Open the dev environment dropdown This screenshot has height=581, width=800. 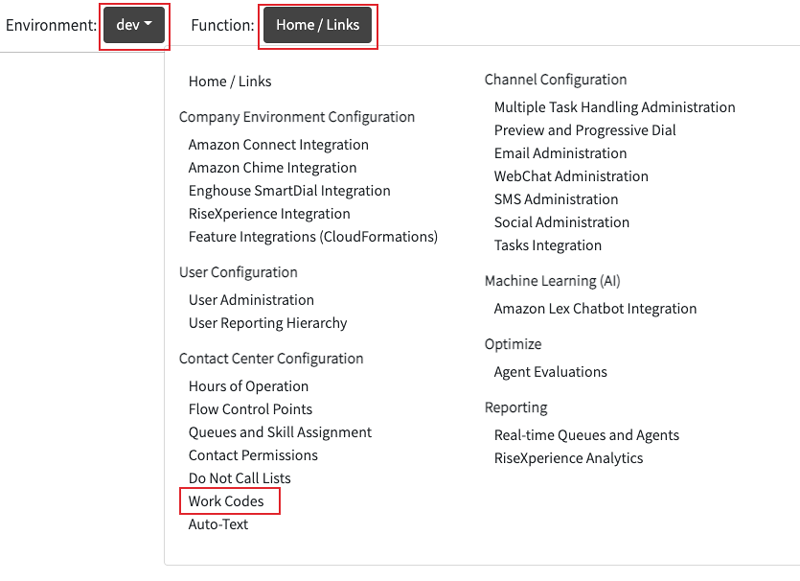click(x=134, y=25)
